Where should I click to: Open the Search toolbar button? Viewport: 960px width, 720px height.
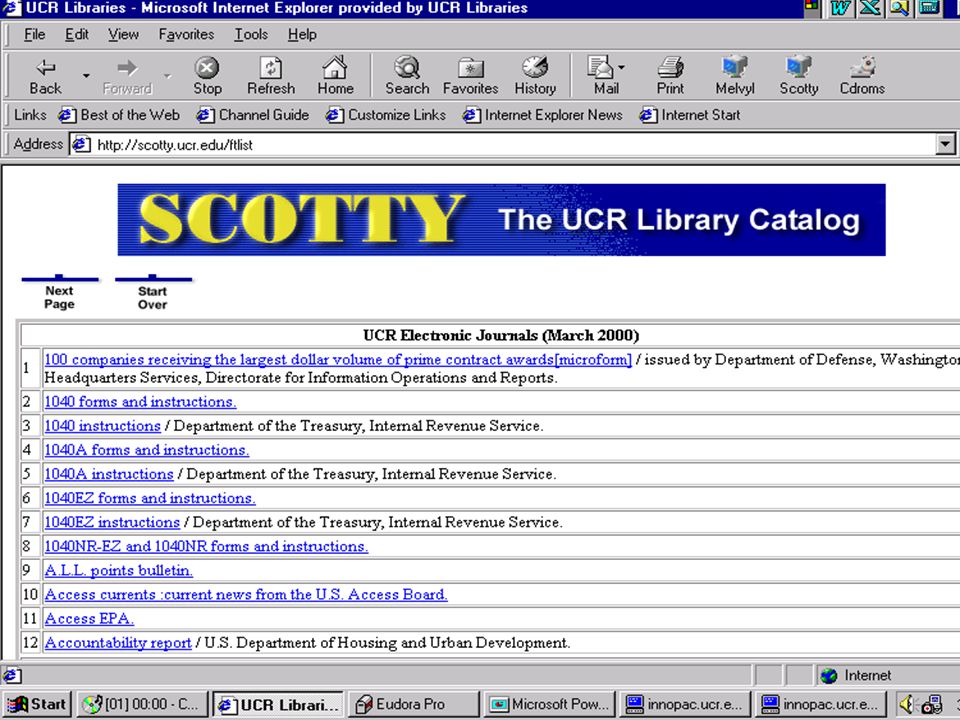[407, 76]
